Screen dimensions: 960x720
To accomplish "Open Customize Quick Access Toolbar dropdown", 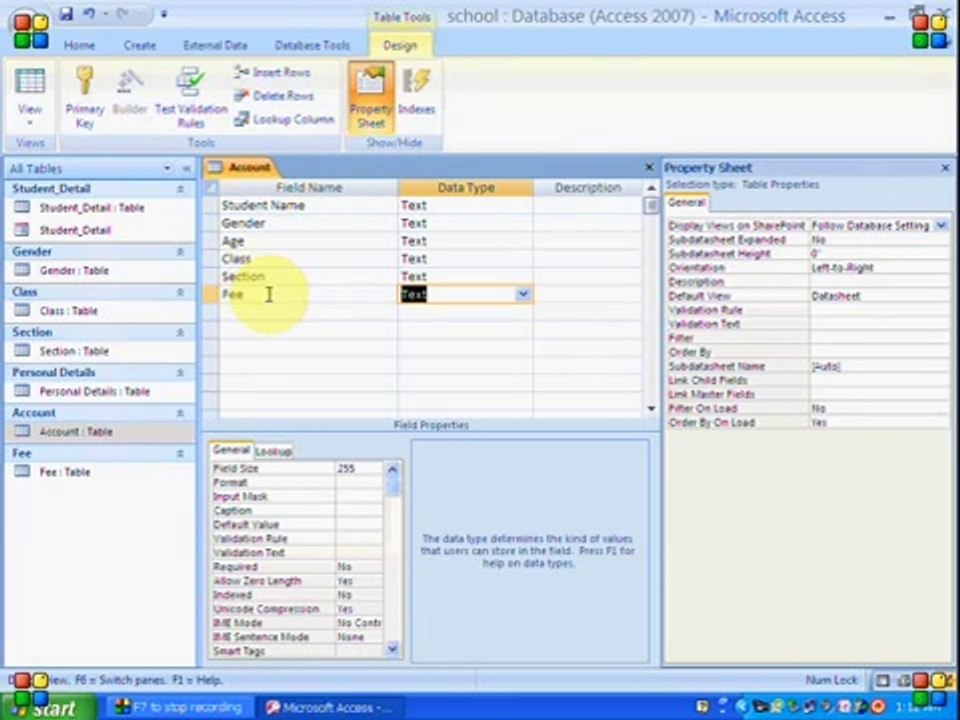I will pyautogui.click(x=164, y=13).
